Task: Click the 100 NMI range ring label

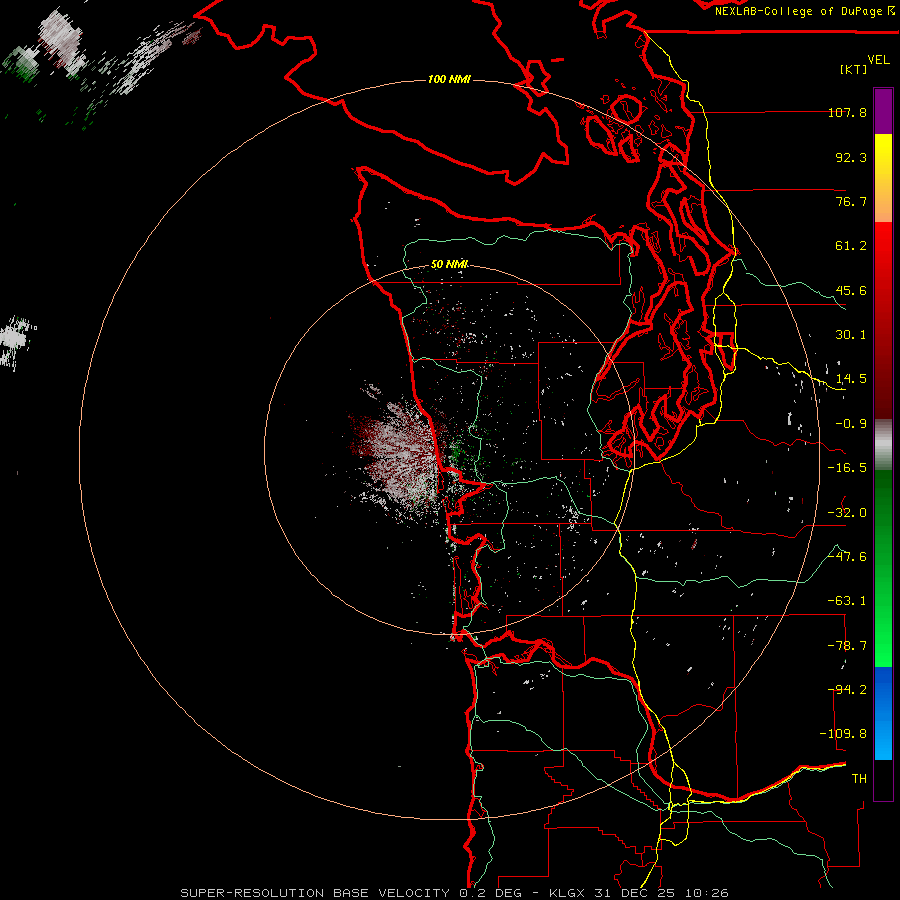Action: [449, 79]
